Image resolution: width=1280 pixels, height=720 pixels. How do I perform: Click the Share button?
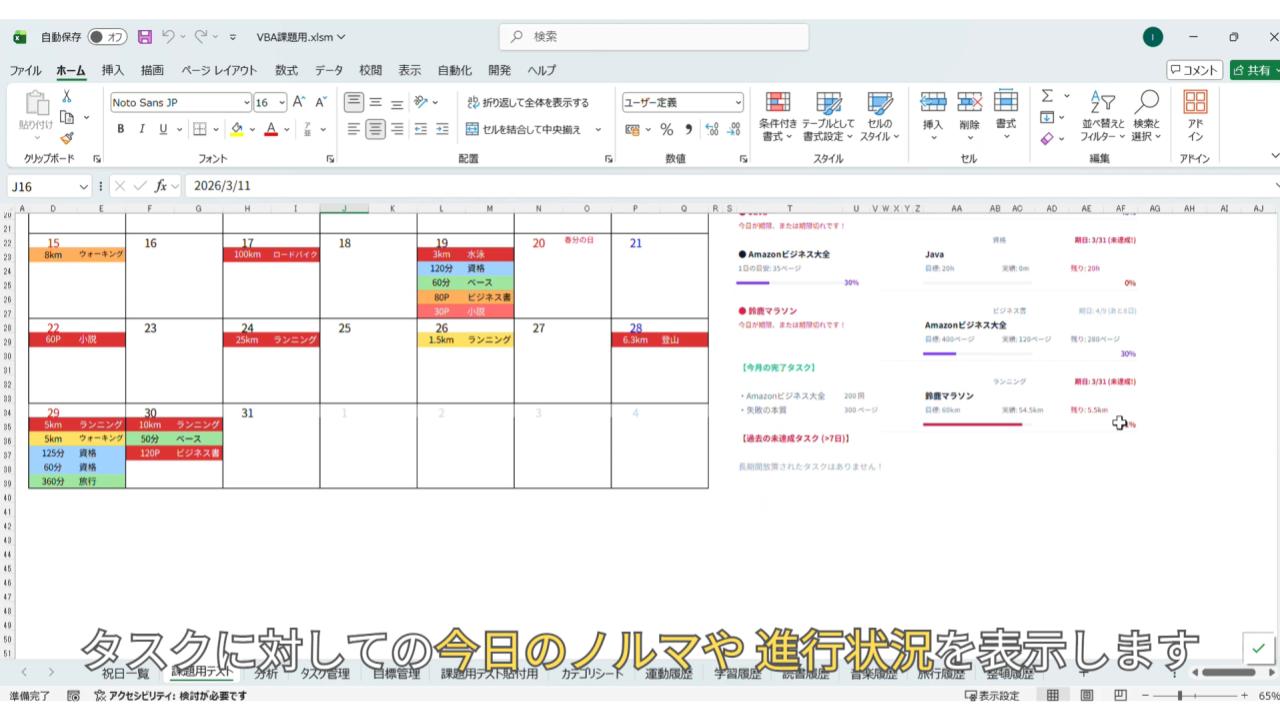tap(1255, 70)
